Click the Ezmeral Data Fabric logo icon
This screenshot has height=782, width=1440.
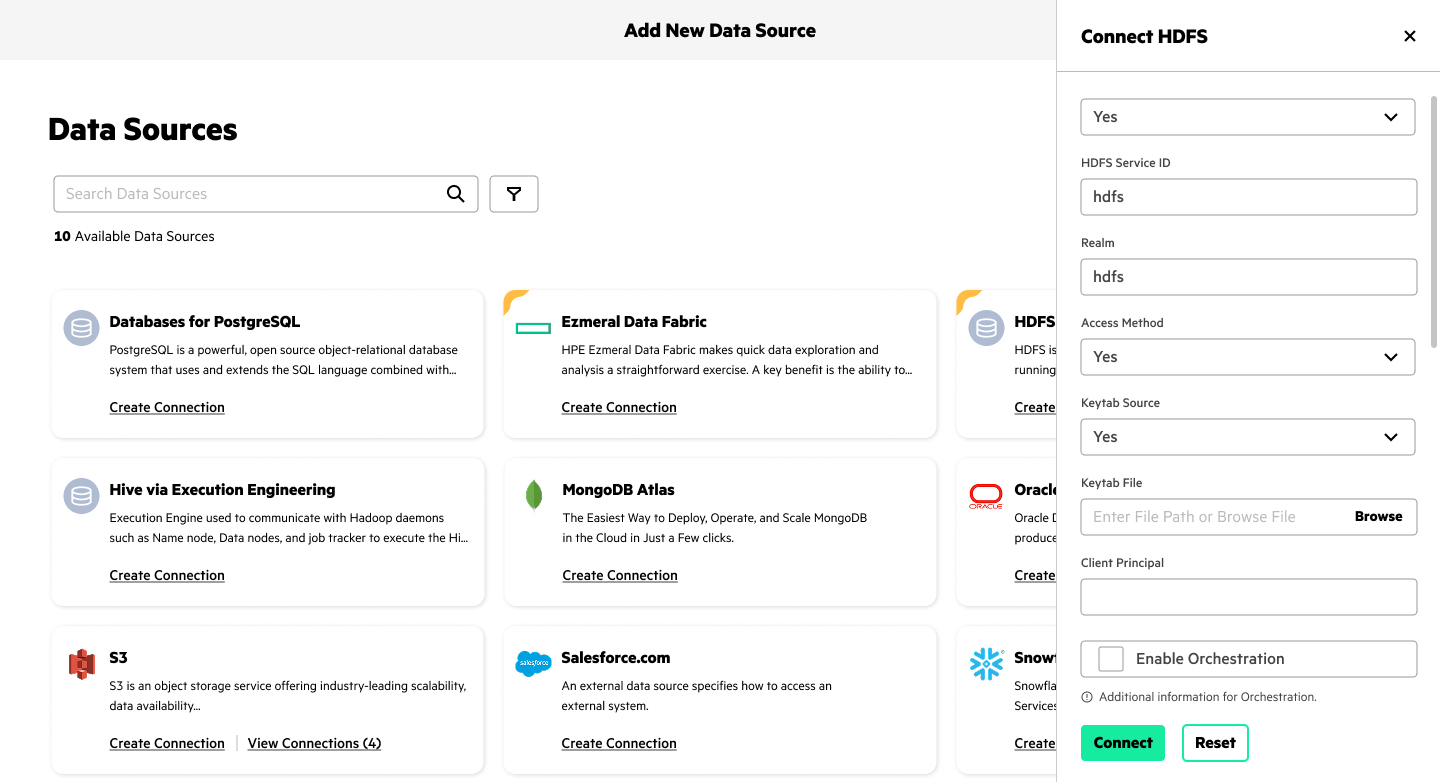pyautogui.click(x=534, y=328)
